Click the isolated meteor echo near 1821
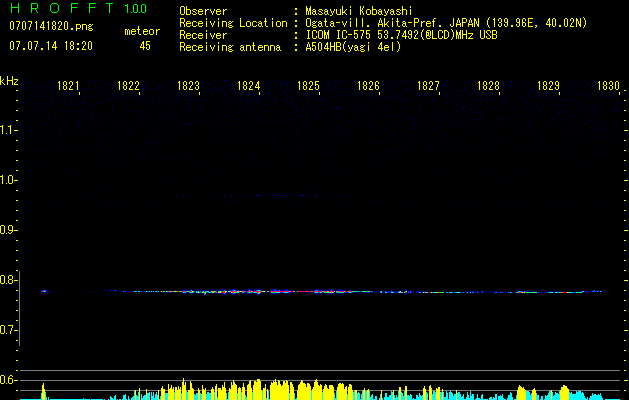The width and height of the screenshot is (629, 400). [x=45, y=291]
